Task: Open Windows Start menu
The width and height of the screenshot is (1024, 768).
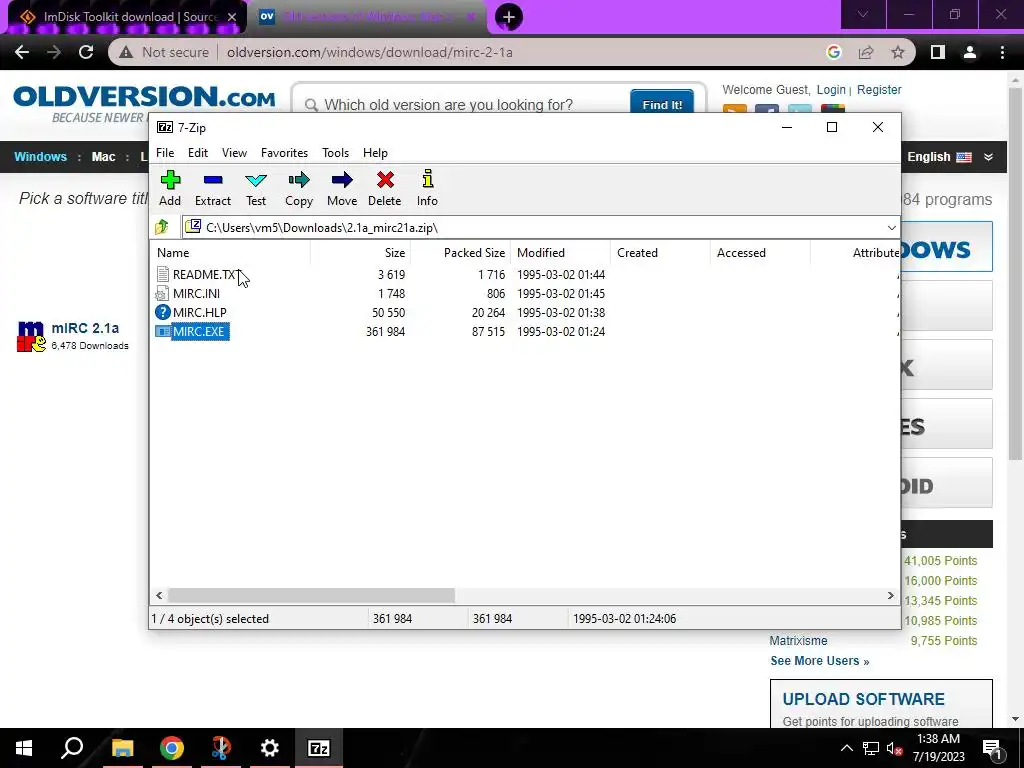Action: pos(24,748)
